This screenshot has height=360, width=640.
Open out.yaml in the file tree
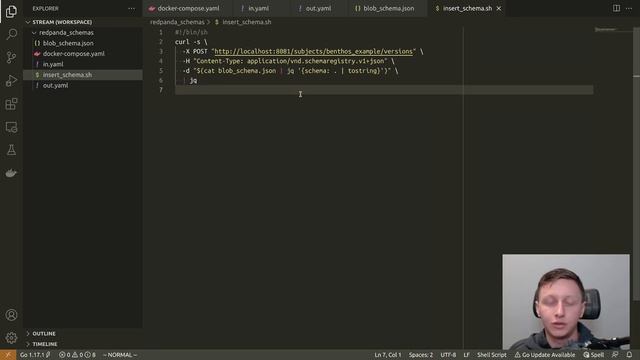click(55, 85)
